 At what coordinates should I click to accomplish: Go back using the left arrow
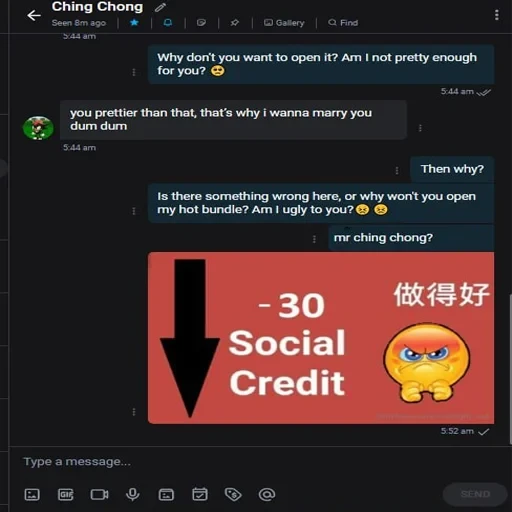[x=34, y=15]
